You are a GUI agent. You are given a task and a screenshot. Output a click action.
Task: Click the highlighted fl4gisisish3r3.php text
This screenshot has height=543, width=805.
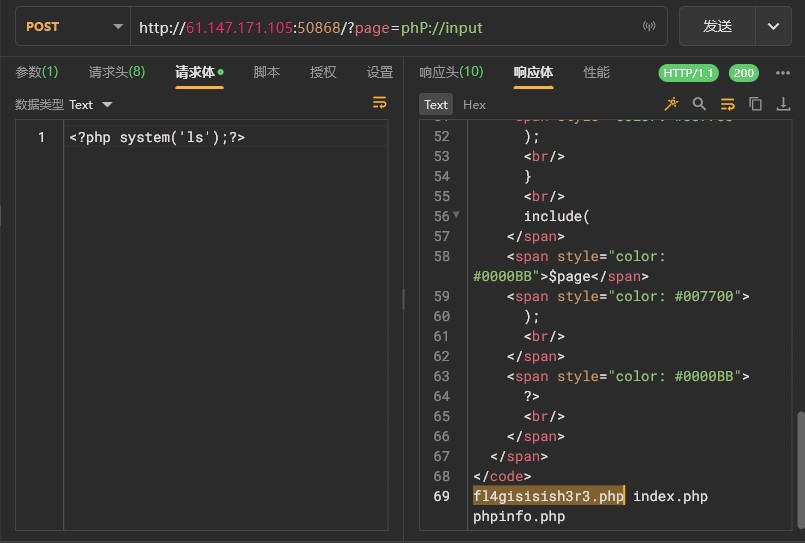click(548, 496)
